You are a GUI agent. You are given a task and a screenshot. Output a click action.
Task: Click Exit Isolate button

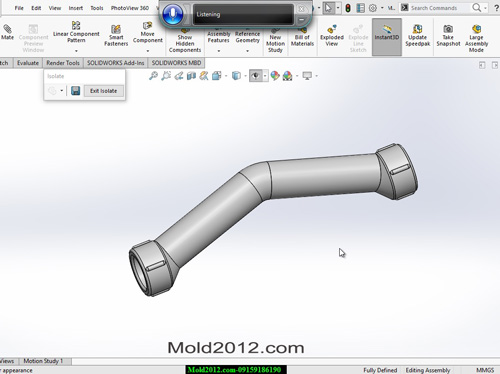pos(103,91)
